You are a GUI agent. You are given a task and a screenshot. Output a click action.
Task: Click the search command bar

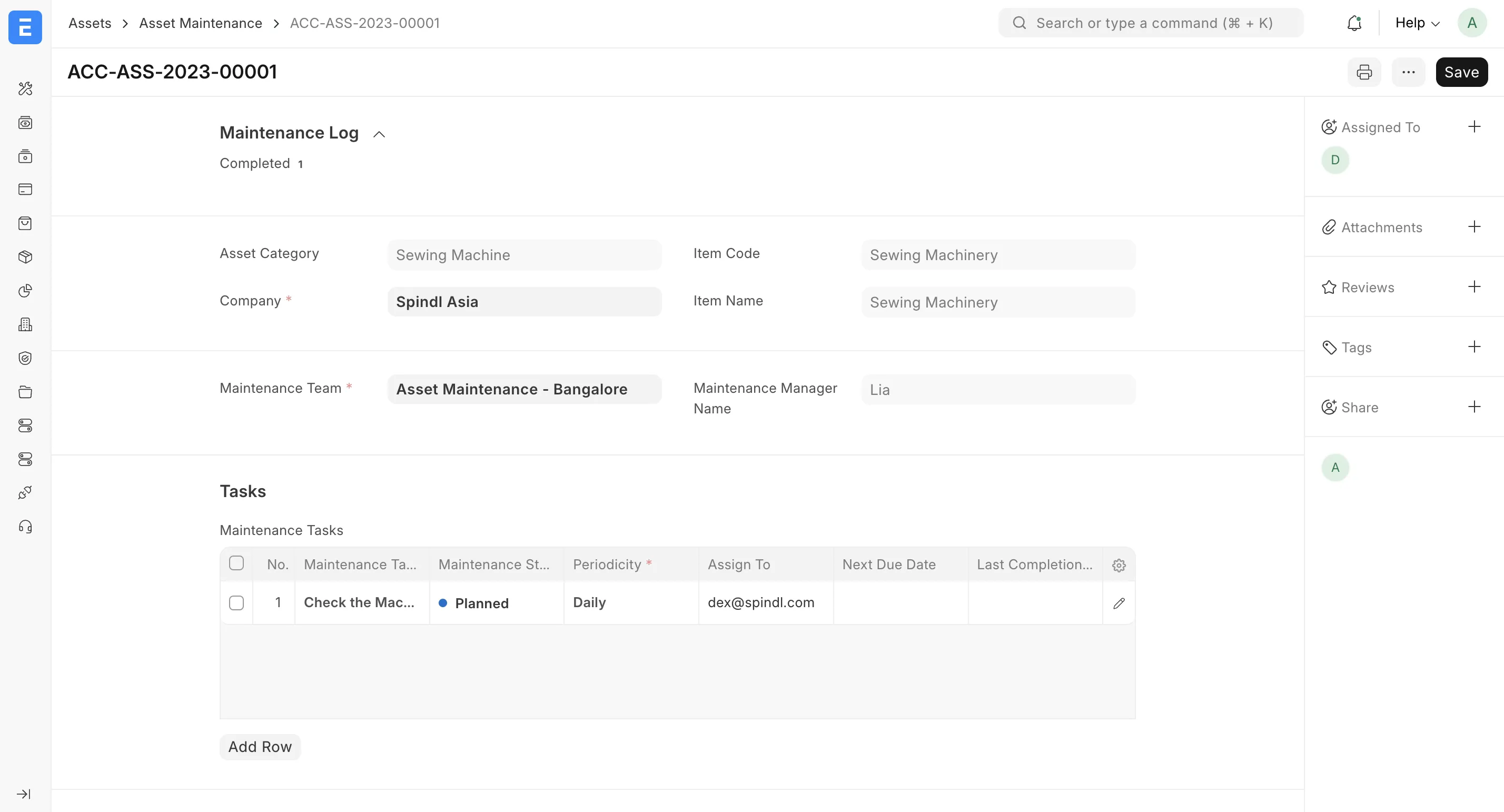pyautogui.click(x=1149, y=23)
